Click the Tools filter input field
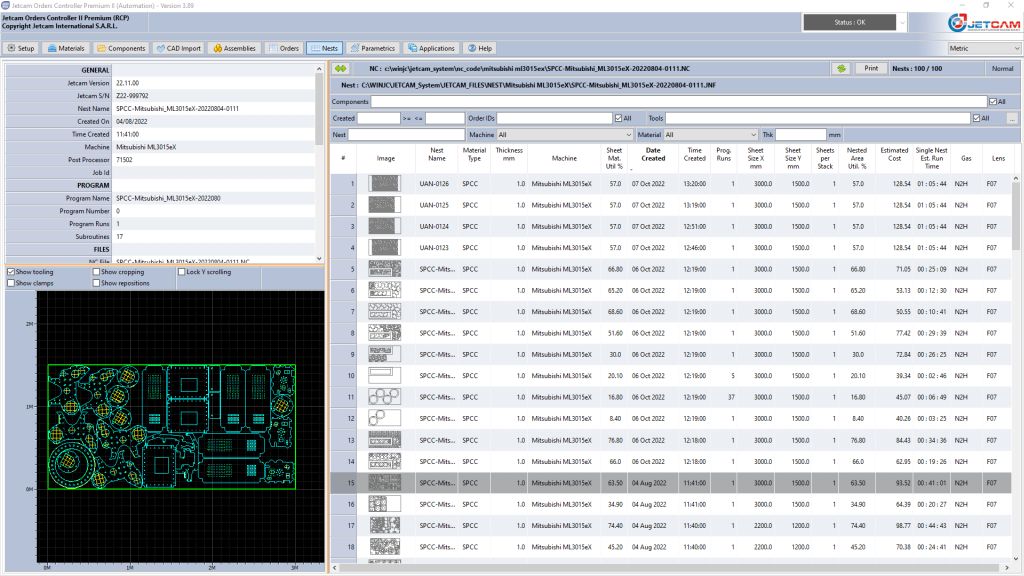This screenshot has height=576, width=1024. click(818, 118)
